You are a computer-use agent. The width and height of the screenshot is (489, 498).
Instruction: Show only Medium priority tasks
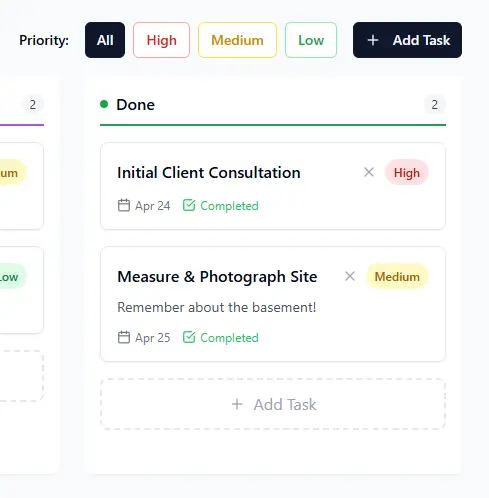237,40
